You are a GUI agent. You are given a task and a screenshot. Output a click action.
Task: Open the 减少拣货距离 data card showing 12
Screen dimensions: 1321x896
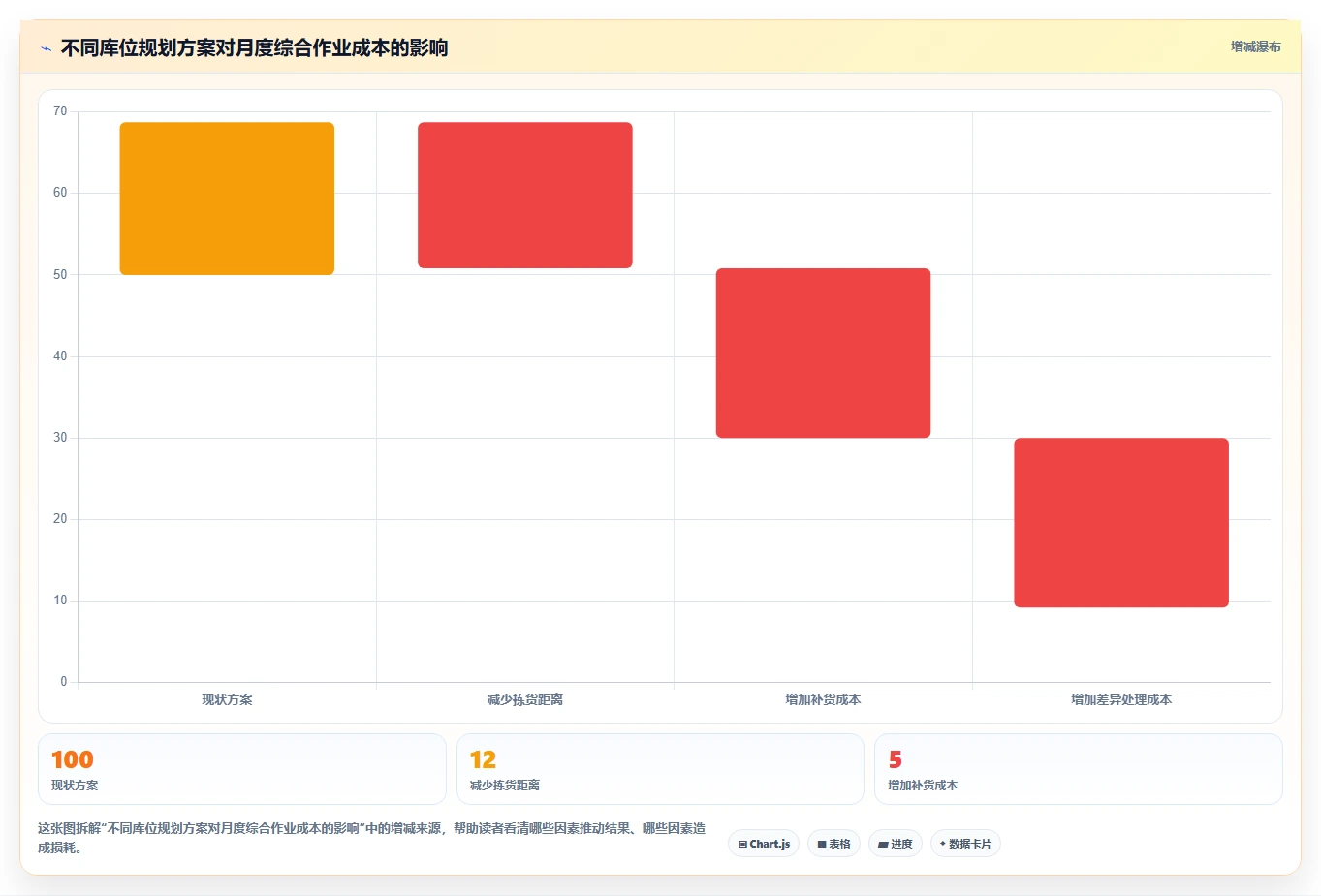click(x=660, y=769)
